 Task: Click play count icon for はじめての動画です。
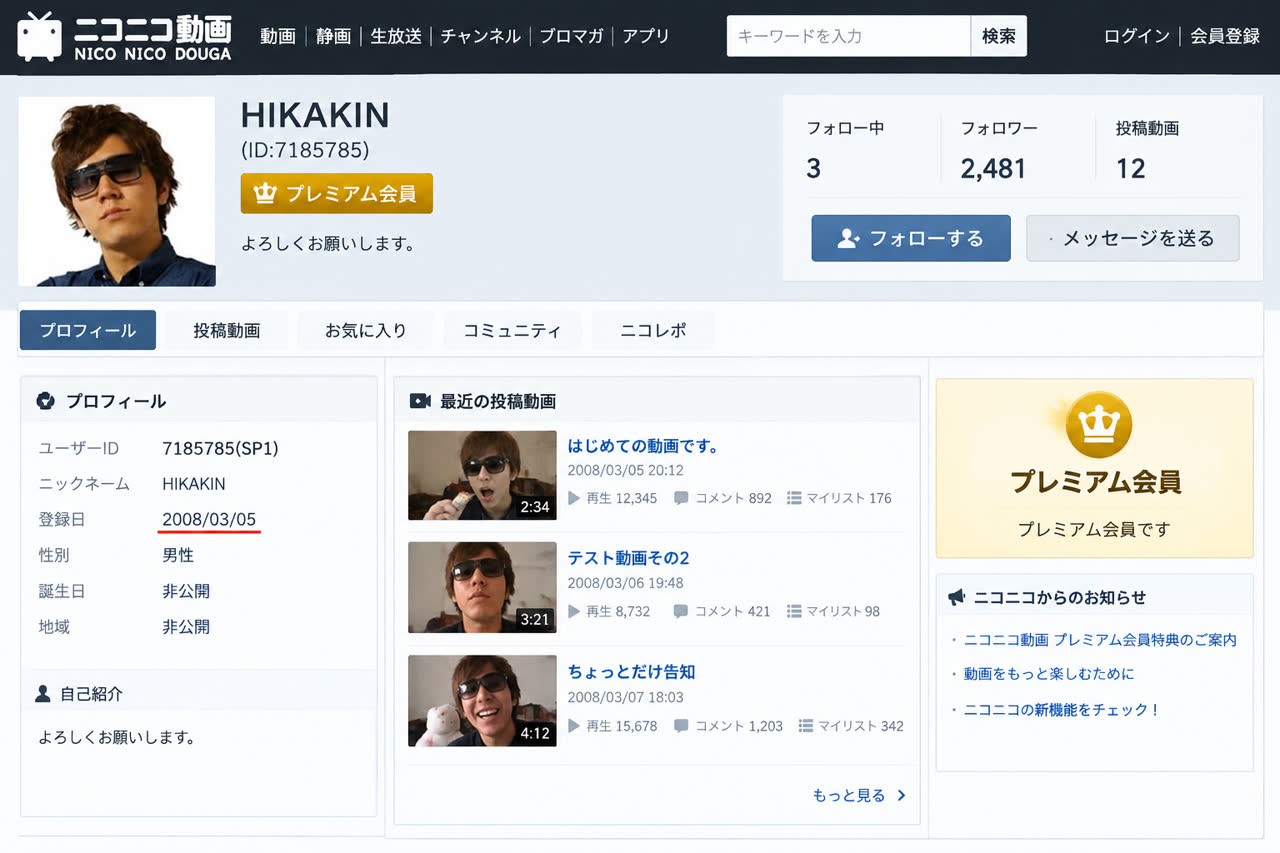pos(574,498)
